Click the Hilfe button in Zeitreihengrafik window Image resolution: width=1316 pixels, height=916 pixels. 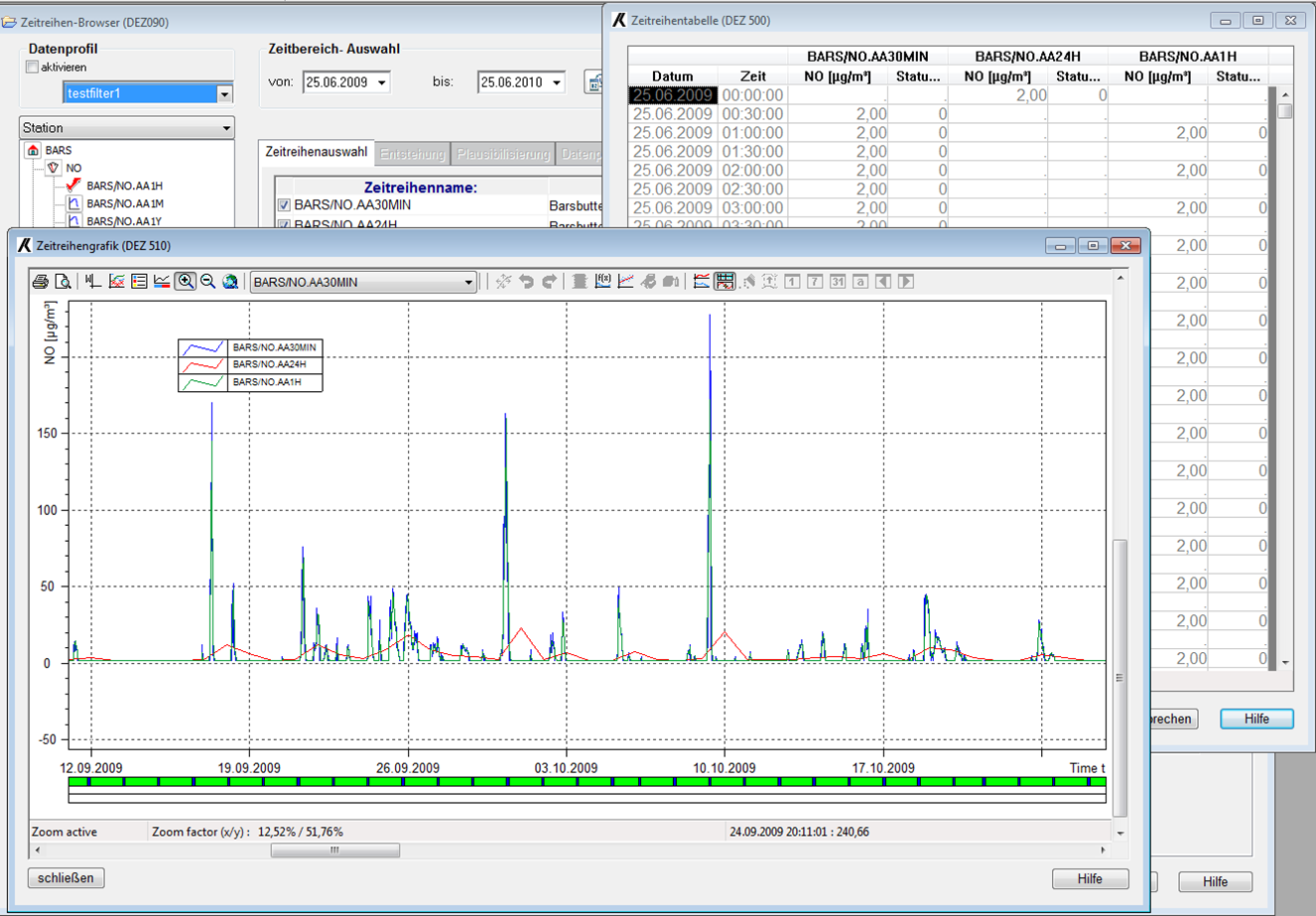pos(1090,878)
